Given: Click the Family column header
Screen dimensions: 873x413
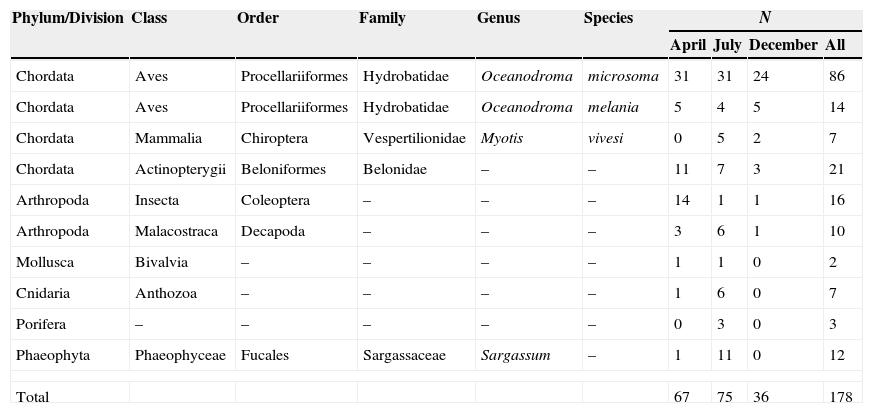Looking at the screenshot, I should (382, 18).
